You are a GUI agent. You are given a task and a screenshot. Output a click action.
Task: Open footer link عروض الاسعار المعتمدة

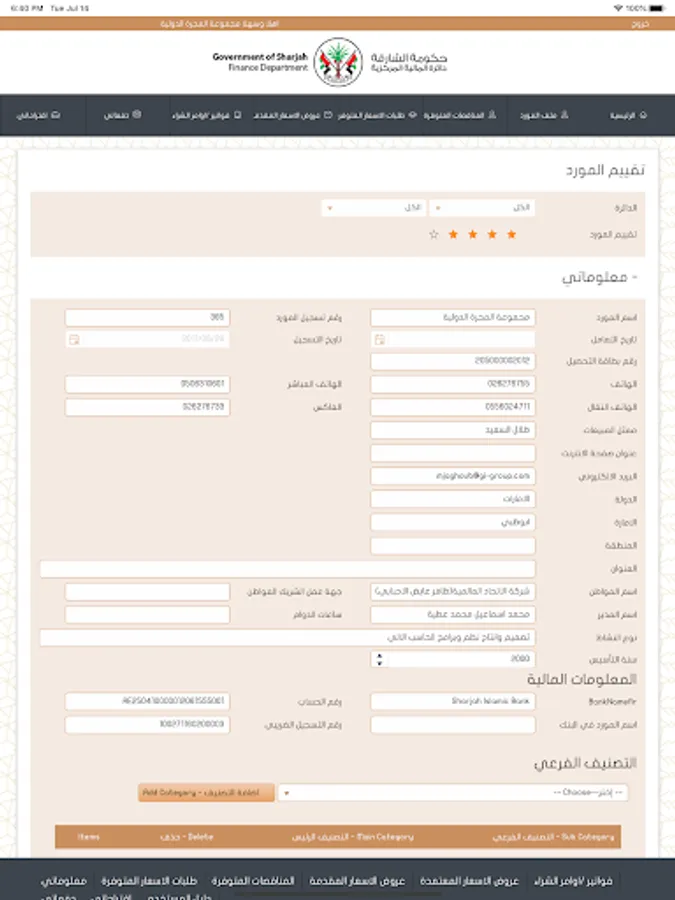coord(470,880)
